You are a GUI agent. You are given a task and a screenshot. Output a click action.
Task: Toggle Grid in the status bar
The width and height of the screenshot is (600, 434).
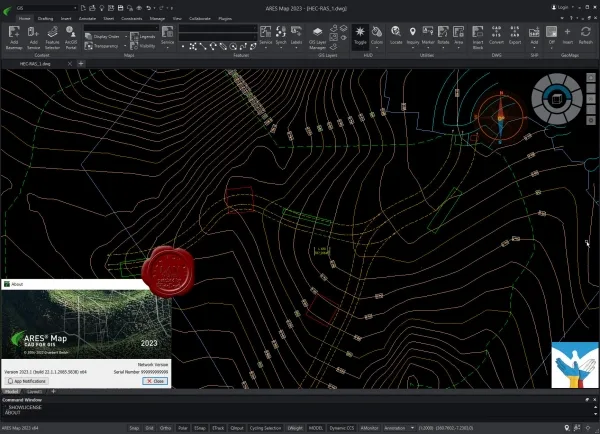(x=149, y=428)
